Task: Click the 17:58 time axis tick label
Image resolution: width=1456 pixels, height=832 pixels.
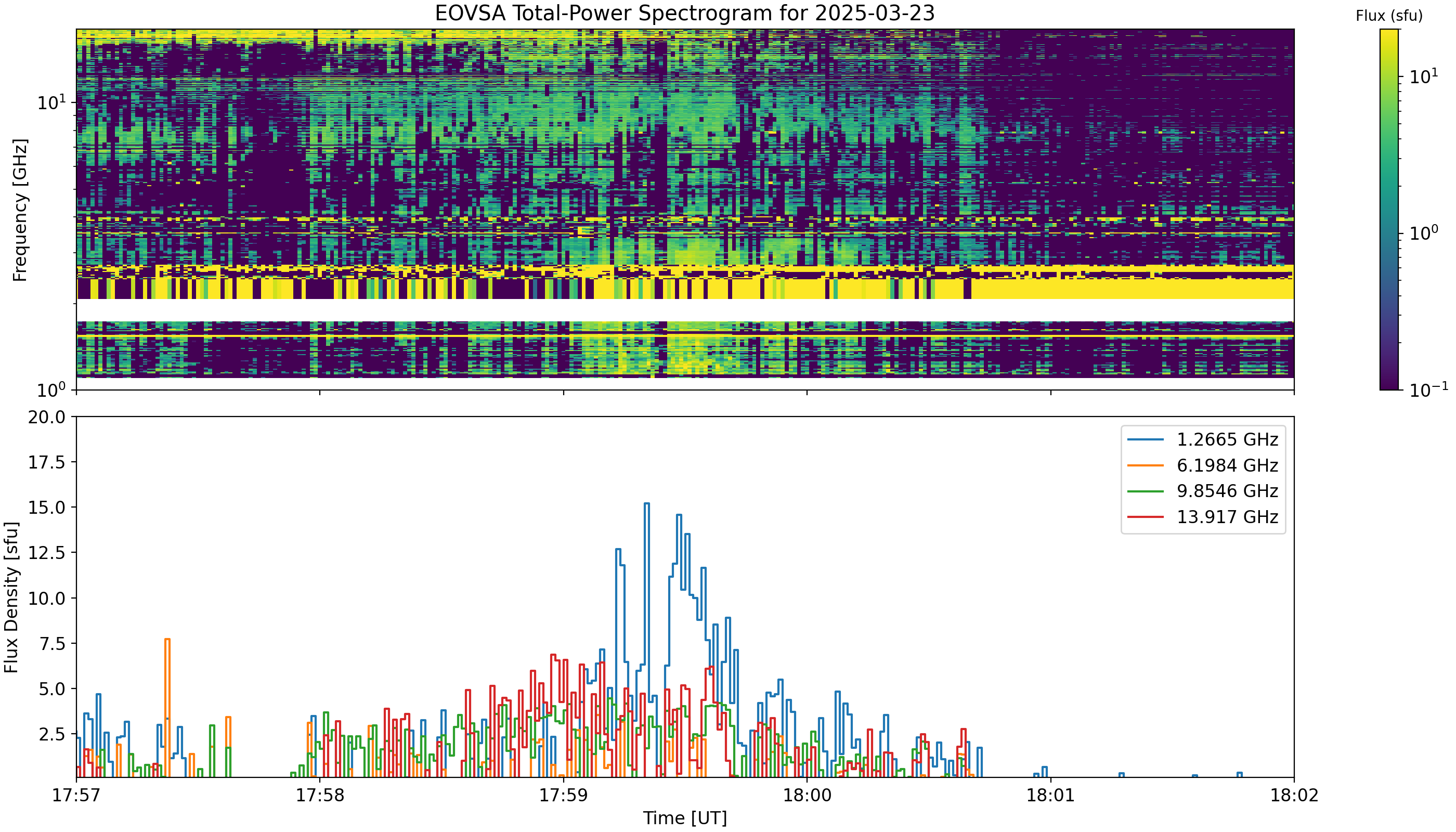Action: click(319, 796)
